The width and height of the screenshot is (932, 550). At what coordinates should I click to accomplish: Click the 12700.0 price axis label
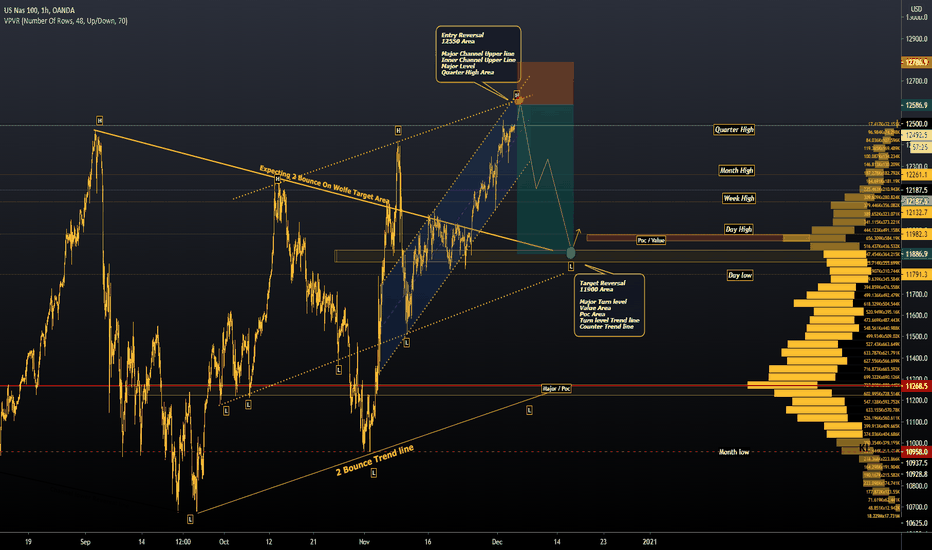tap(917, 81)
